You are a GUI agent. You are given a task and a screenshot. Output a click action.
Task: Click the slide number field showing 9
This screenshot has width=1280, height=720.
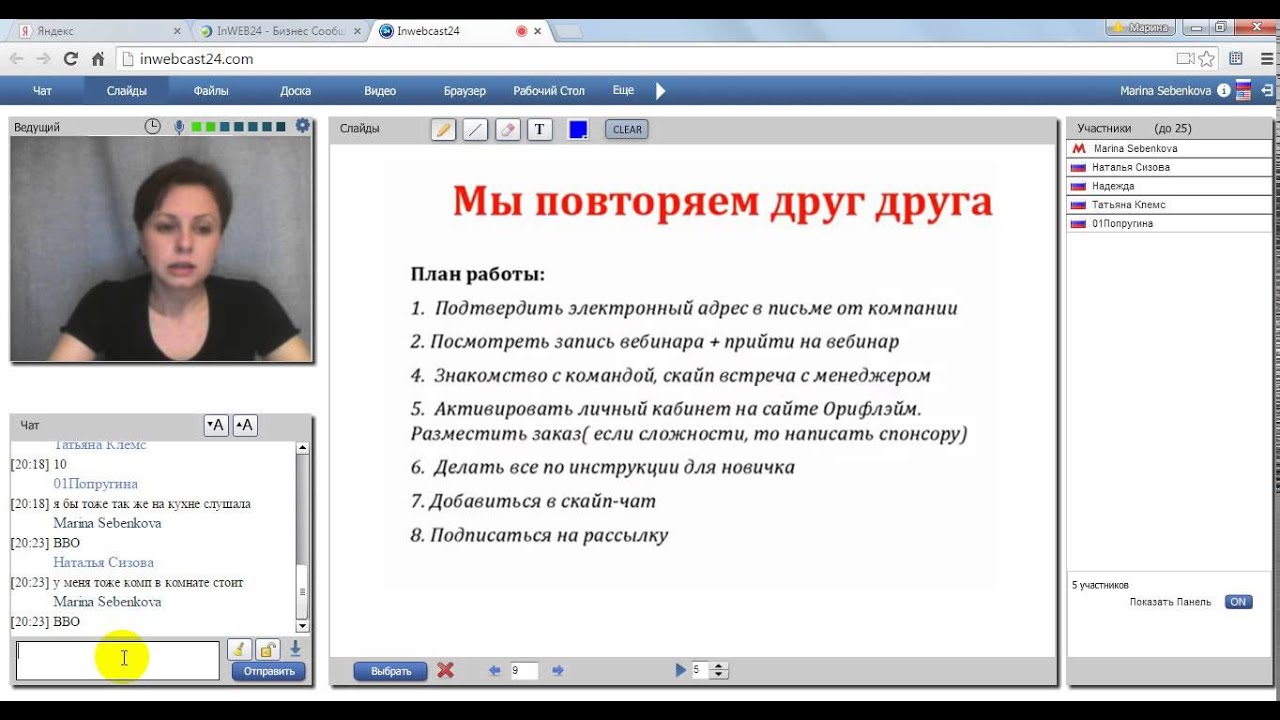point(524,671)
